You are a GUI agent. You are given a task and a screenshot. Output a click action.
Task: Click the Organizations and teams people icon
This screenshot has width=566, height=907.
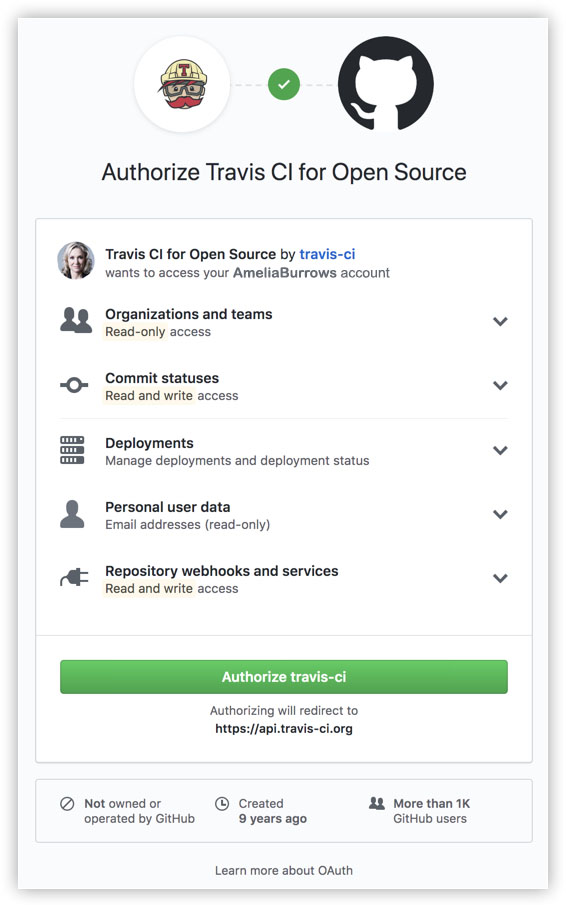click(x=76, y=320)
